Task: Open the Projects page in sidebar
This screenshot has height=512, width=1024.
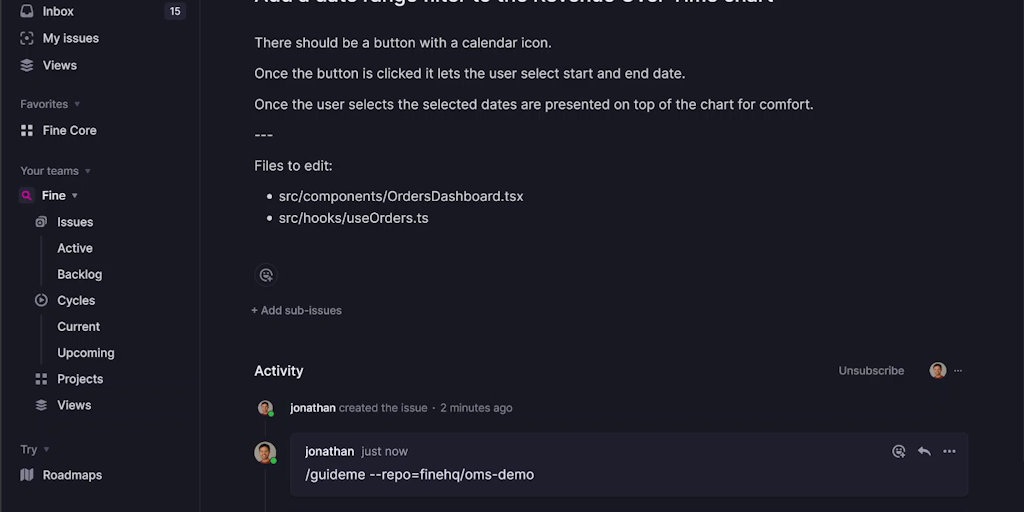Action: 80,379
